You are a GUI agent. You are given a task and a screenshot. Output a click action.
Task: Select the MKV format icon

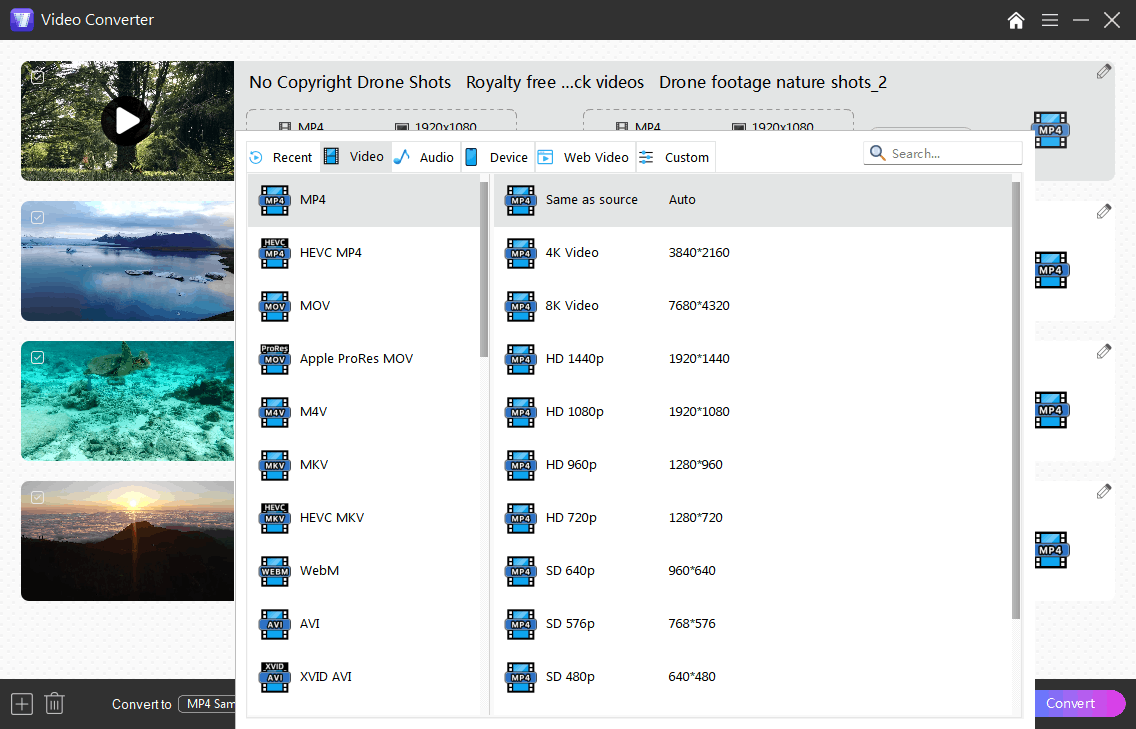[x=275, y=465]
